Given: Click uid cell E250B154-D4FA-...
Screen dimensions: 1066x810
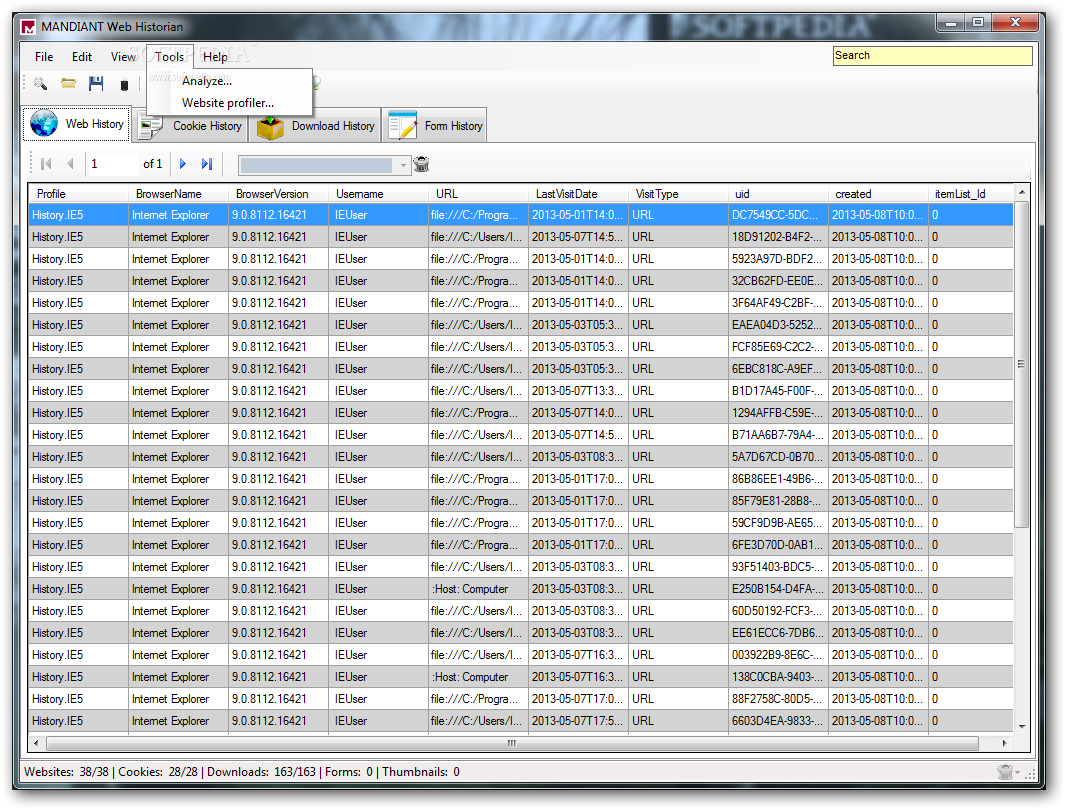Looking at the screenshot, I should tap(778, 589).
